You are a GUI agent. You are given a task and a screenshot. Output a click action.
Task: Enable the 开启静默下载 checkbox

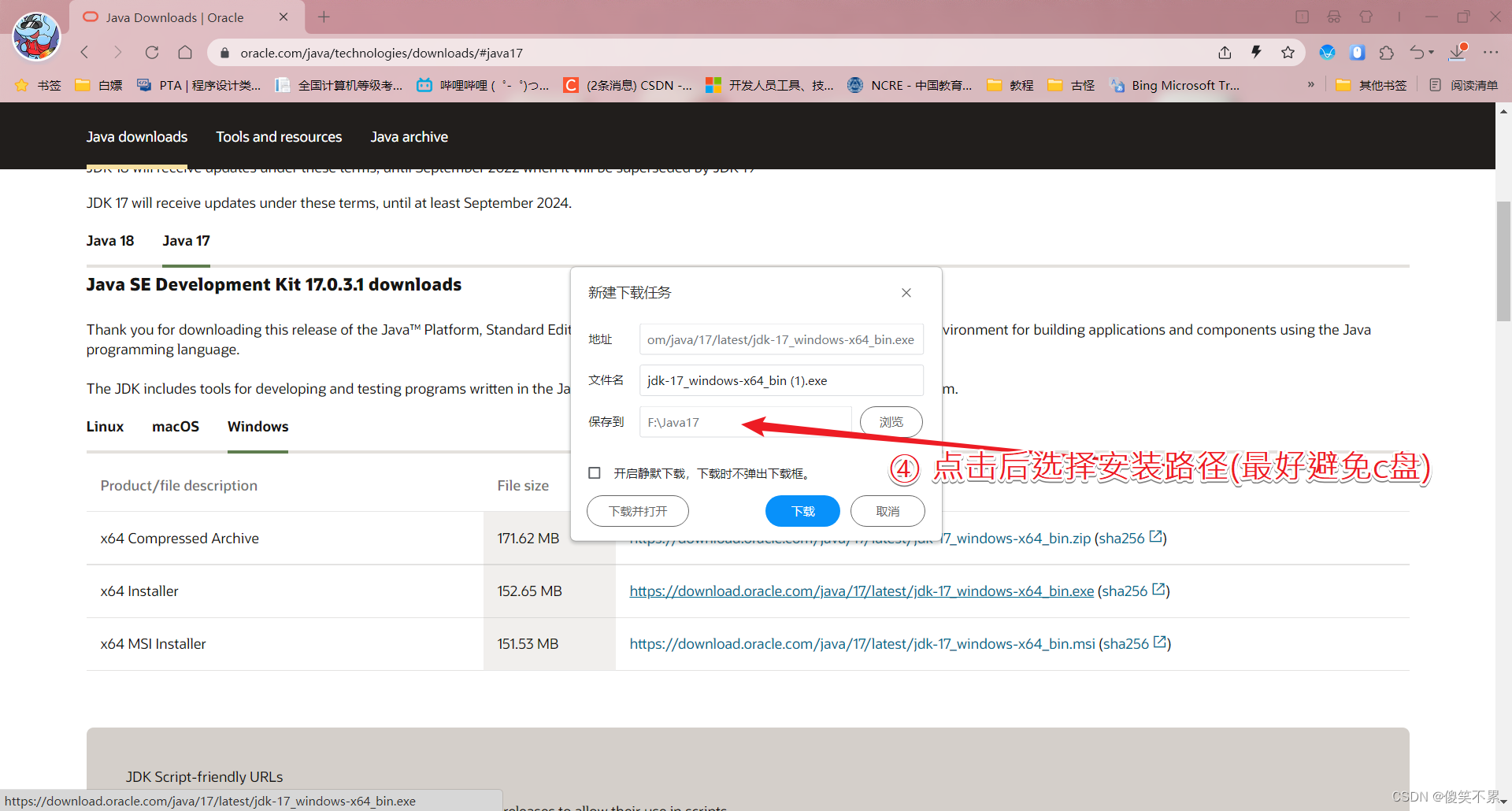coord(595,473)
